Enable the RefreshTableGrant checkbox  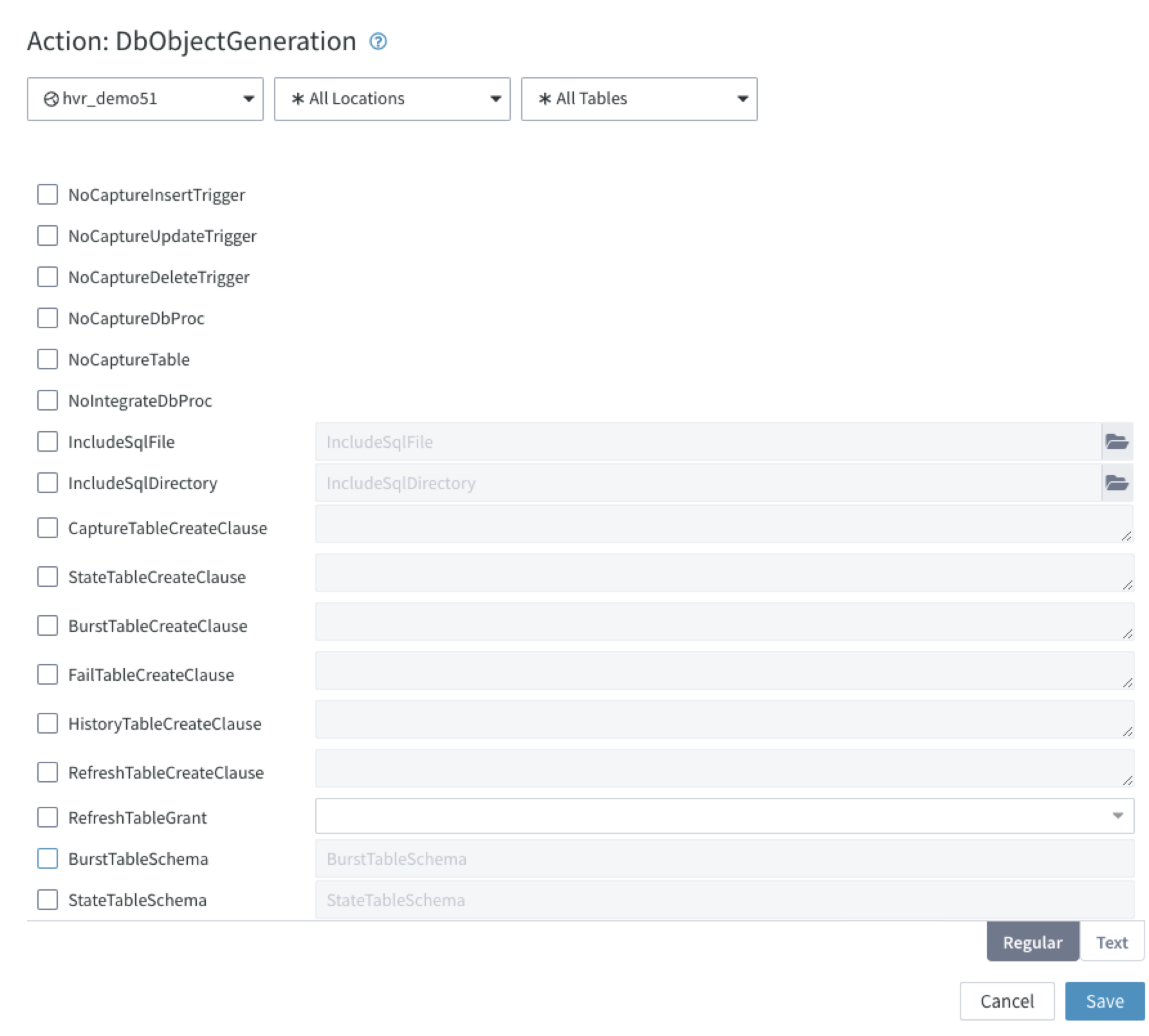(x=48, y=817)
